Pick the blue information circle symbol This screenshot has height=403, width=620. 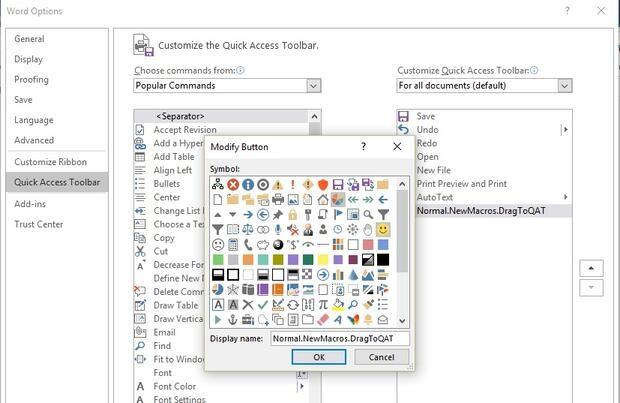[x=248, y=184]
